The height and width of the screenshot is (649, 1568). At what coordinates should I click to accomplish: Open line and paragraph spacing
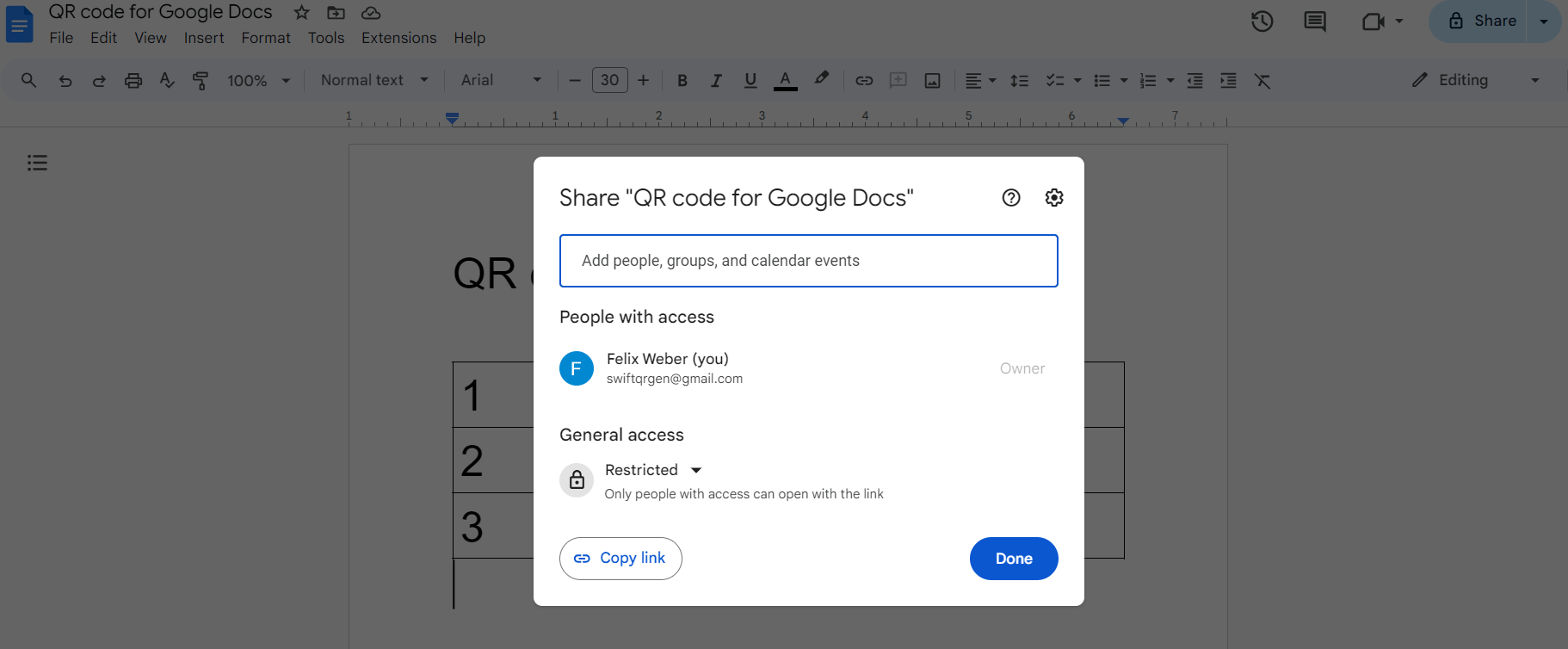click(1020, 80)
